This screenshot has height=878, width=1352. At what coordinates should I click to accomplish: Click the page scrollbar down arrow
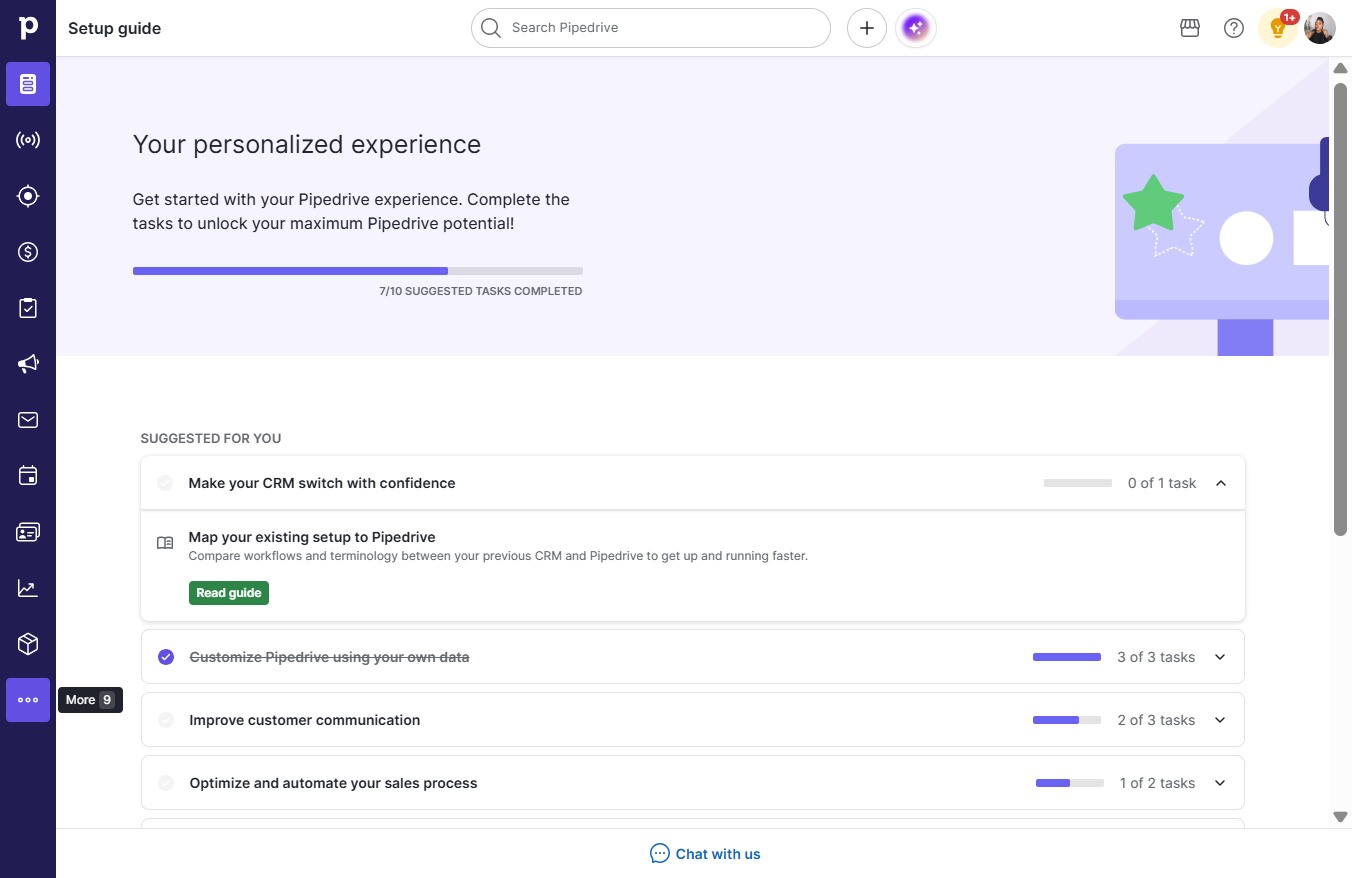(x=1341, y=817)
